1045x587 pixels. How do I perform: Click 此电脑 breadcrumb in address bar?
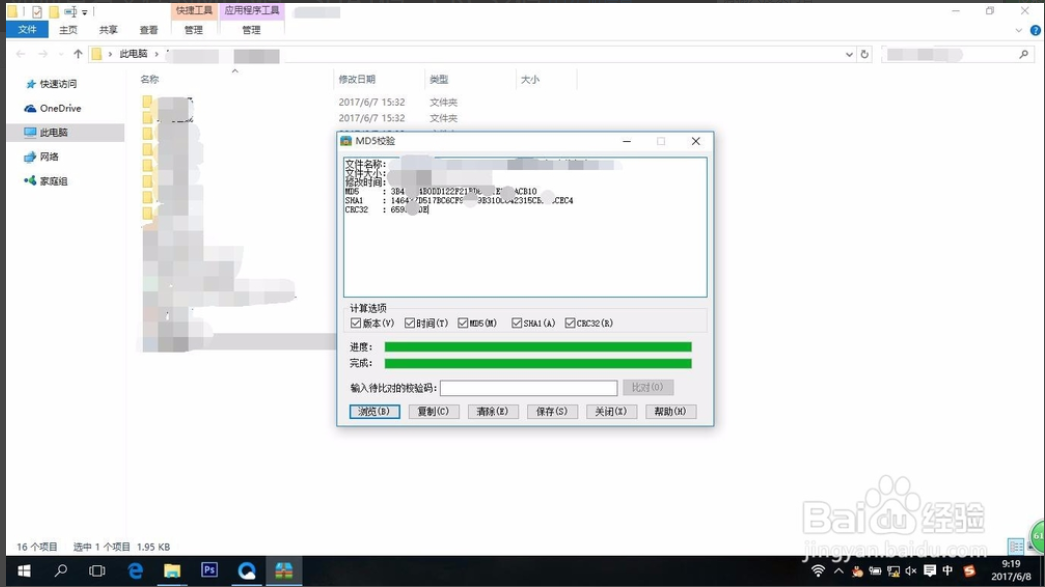pyautogui.click(x=133, y=54)
